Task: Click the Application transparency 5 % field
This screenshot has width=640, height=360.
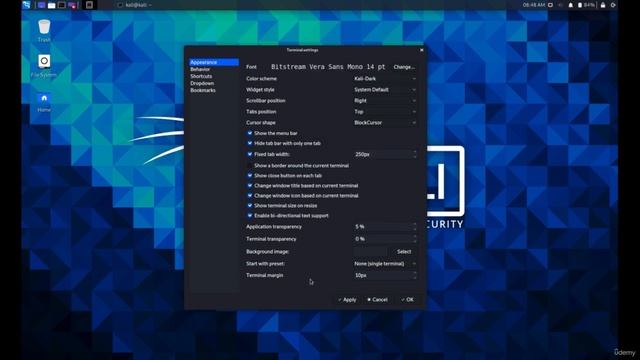Action: click(385, 227)
